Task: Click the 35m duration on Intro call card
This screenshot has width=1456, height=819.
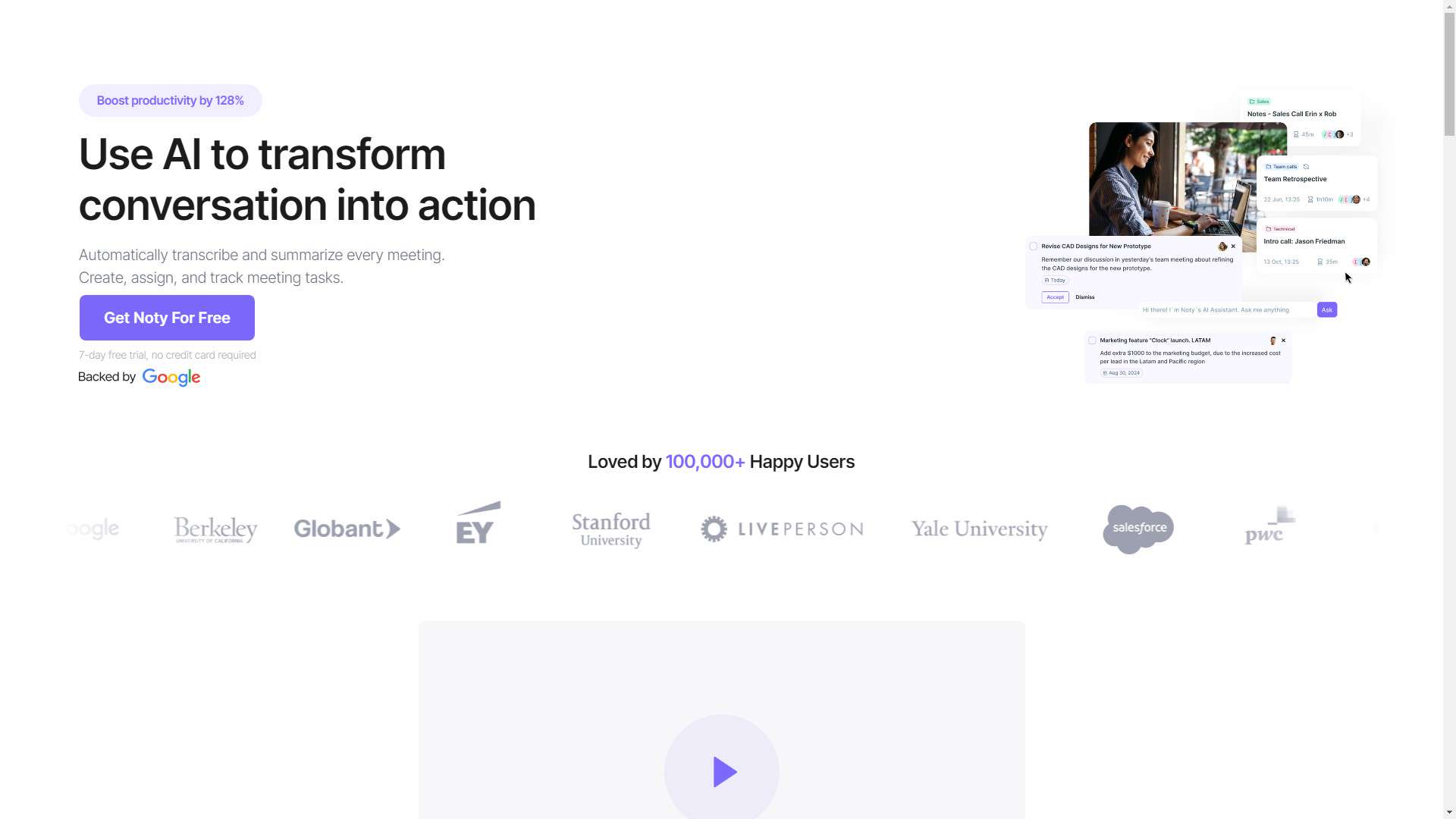Action: (1328, 262)
